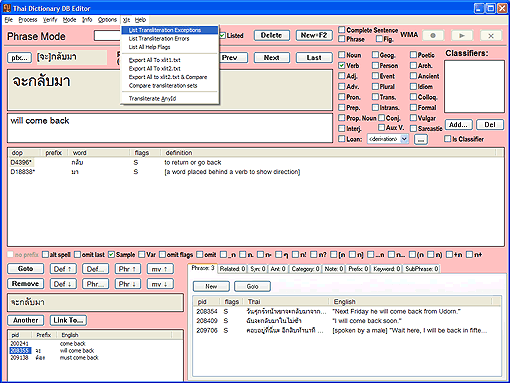
Task: Click the ellipsis button beside derivation dropdown
Action: click(421, 139)
